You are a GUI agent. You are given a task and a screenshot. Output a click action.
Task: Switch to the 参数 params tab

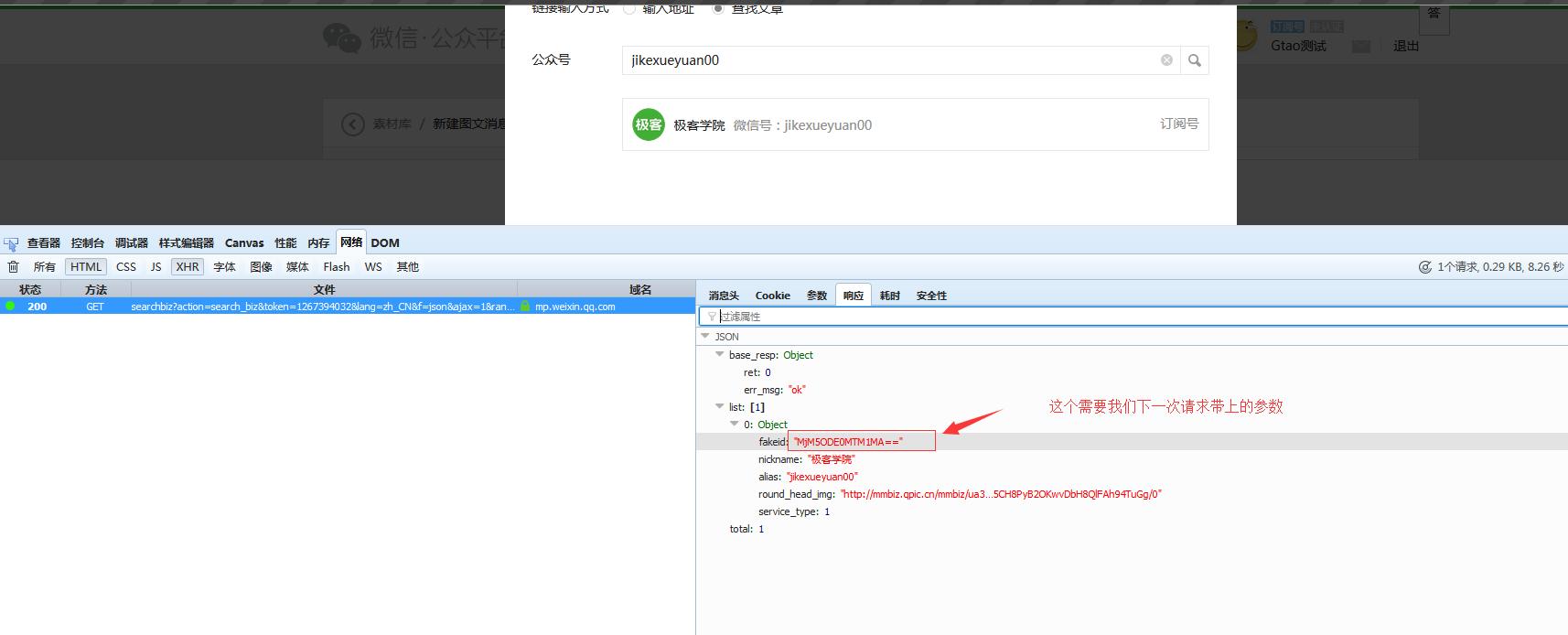point(817,296)
